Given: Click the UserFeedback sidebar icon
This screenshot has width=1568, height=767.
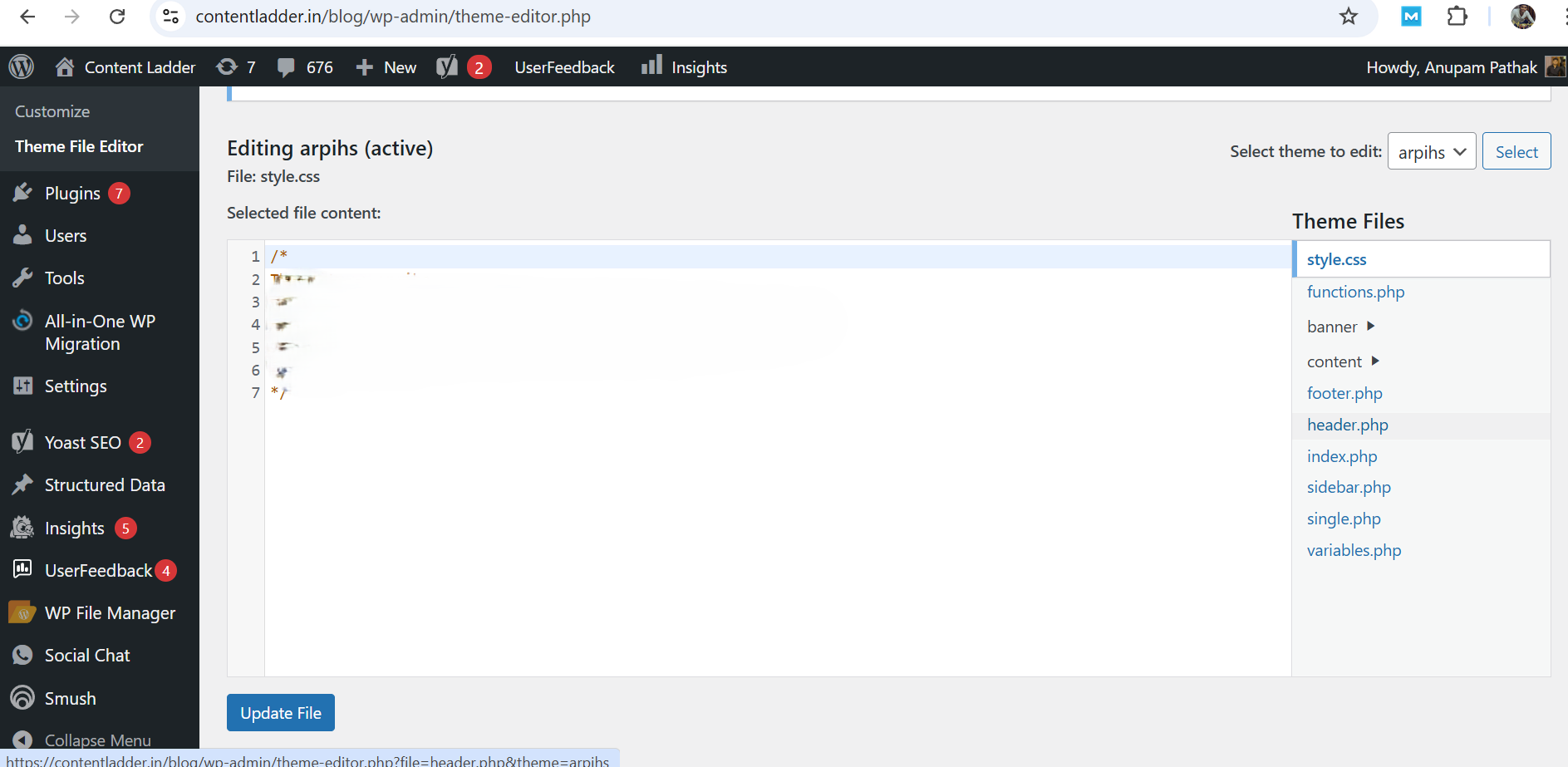Looking at the screenshot, I should pos(22,569).
